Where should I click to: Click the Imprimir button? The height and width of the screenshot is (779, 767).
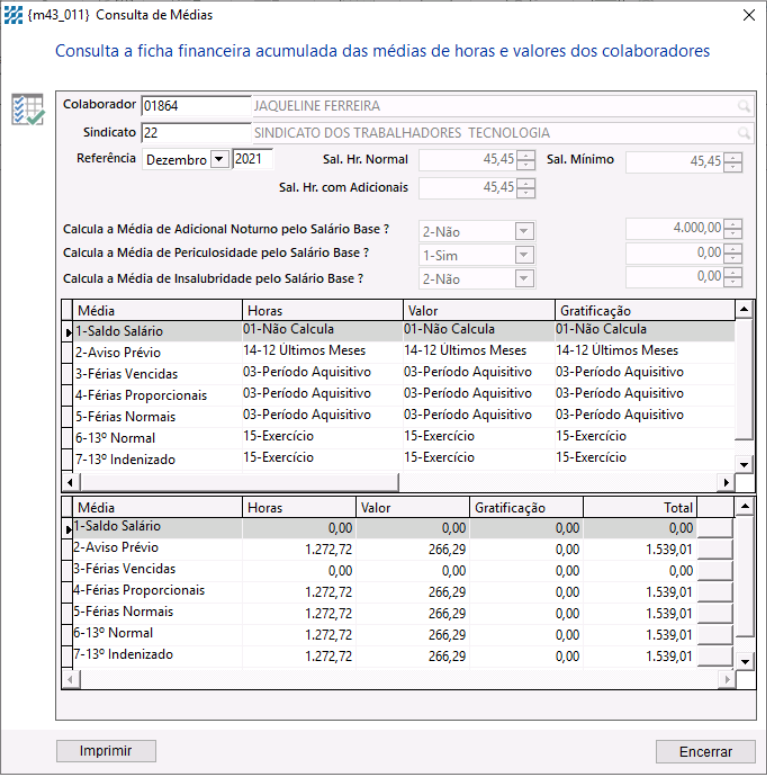[x=106, y=751]
